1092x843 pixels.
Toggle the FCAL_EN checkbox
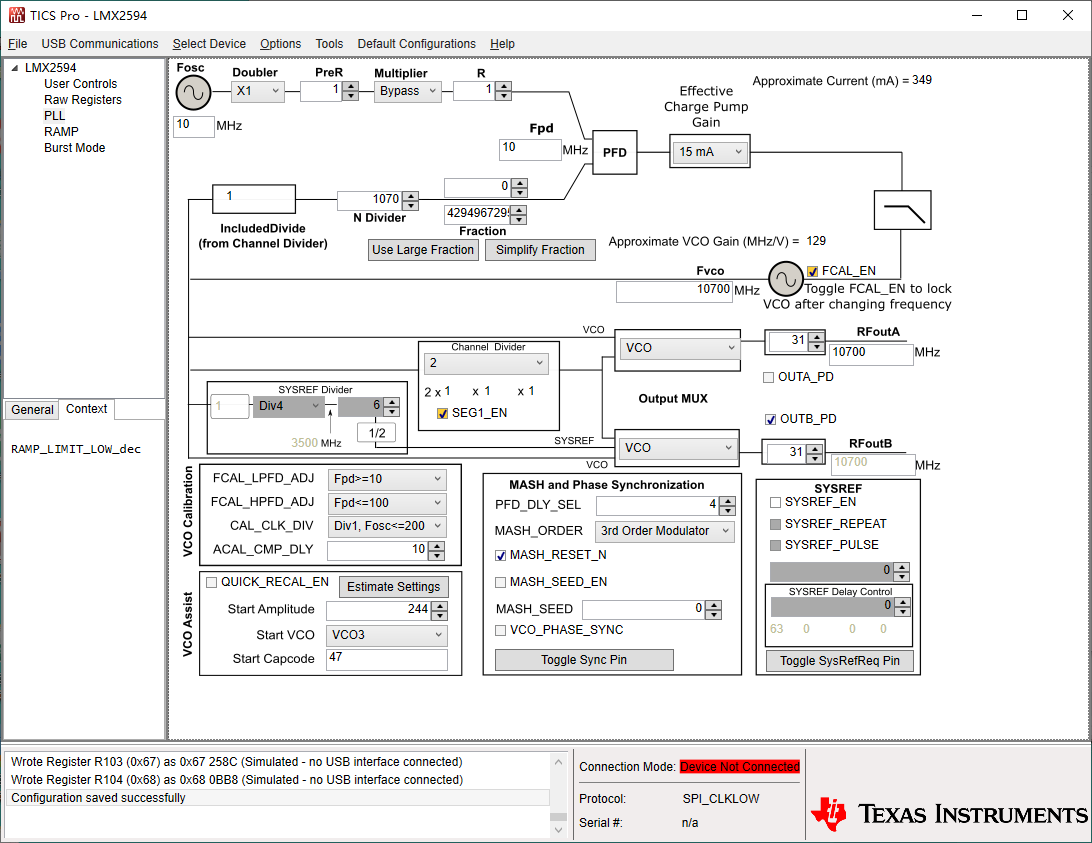pyautogui.click(x=812, y=271)
